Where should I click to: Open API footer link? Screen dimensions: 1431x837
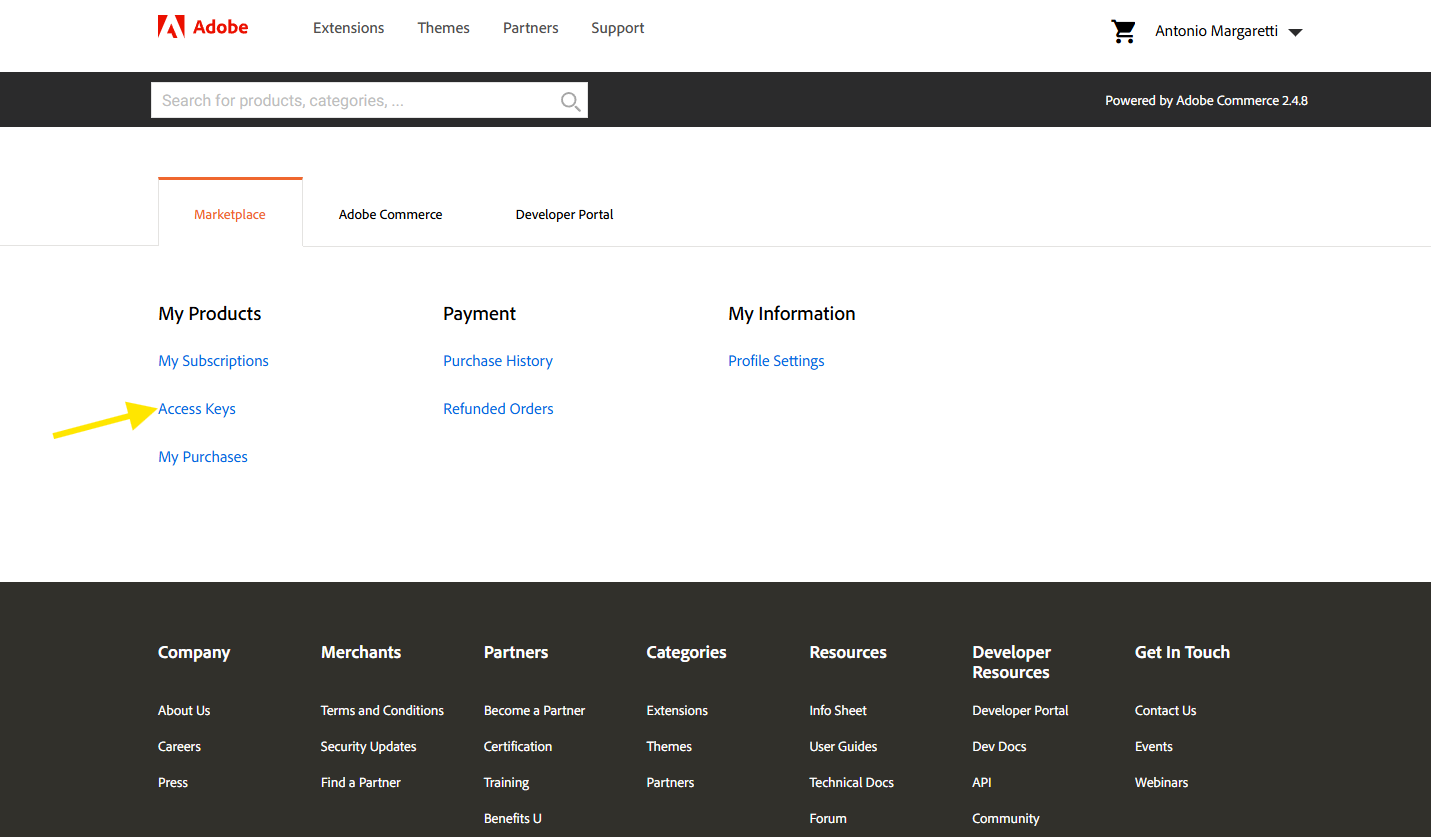click(982, 782)
